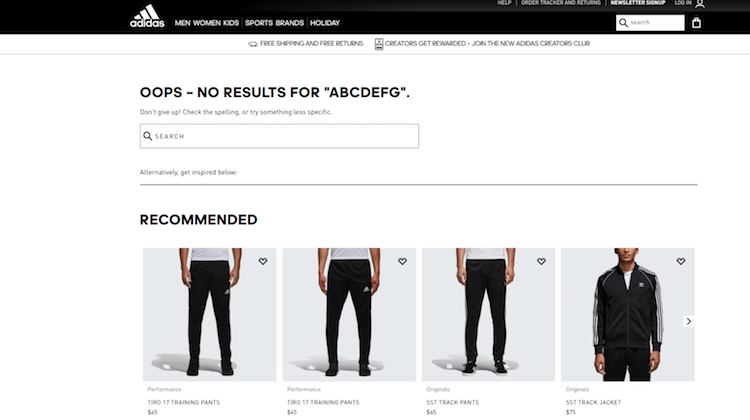Toggle wishlist heart on SST Track Jacket
The width and height of the screenshot is (750, 420).
click(681, 261)
